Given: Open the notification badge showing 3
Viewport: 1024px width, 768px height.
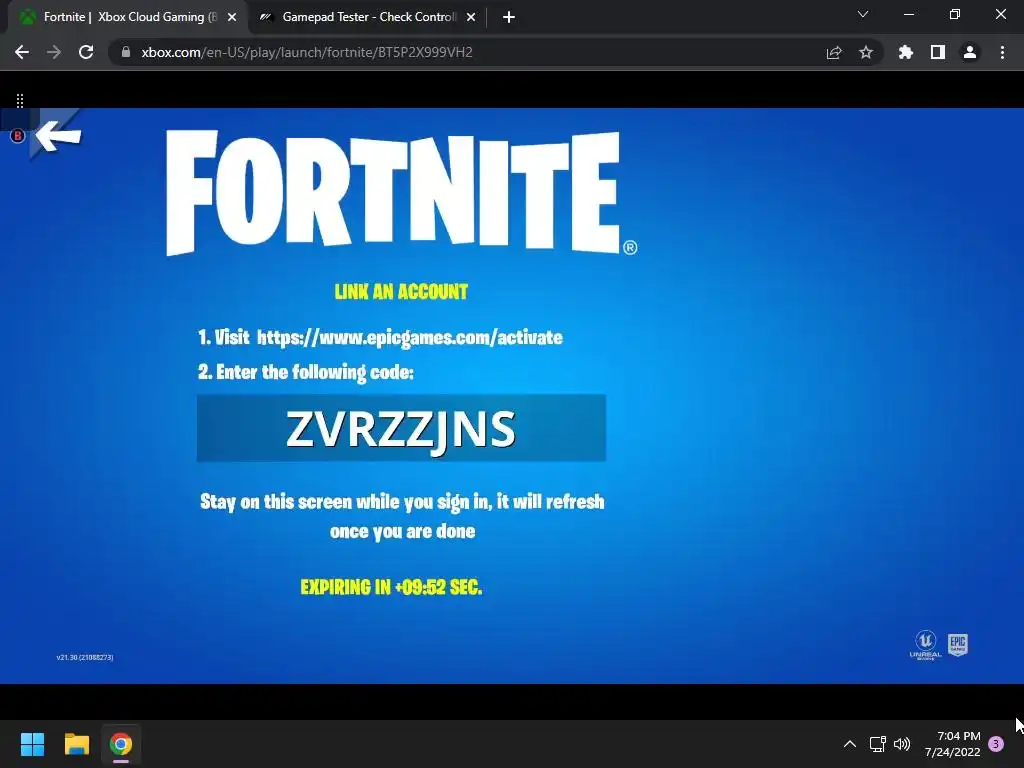Looking at the screenshot, I should point(996,744).
